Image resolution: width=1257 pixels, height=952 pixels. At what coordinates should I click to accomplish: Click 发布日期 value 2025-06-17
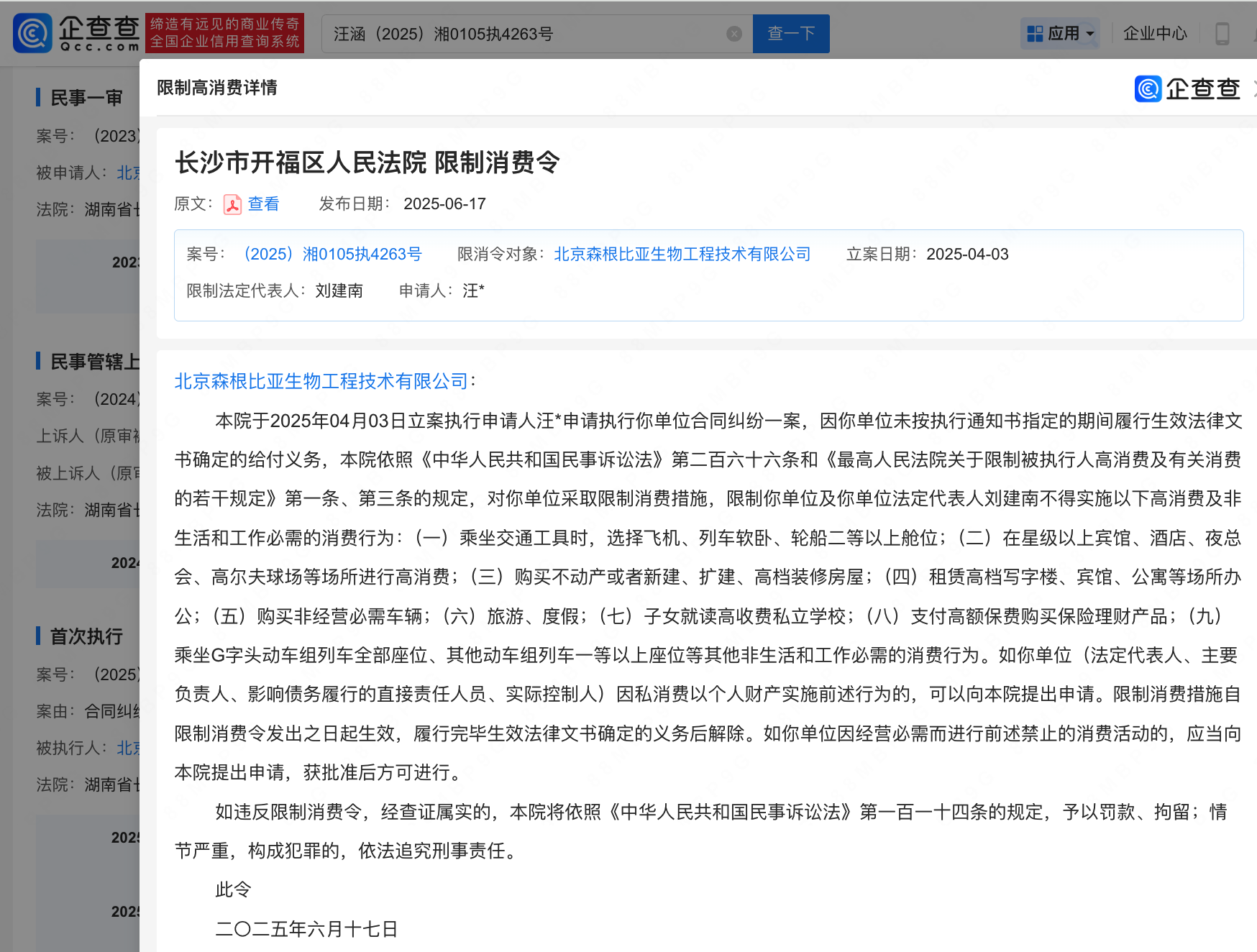444,204
